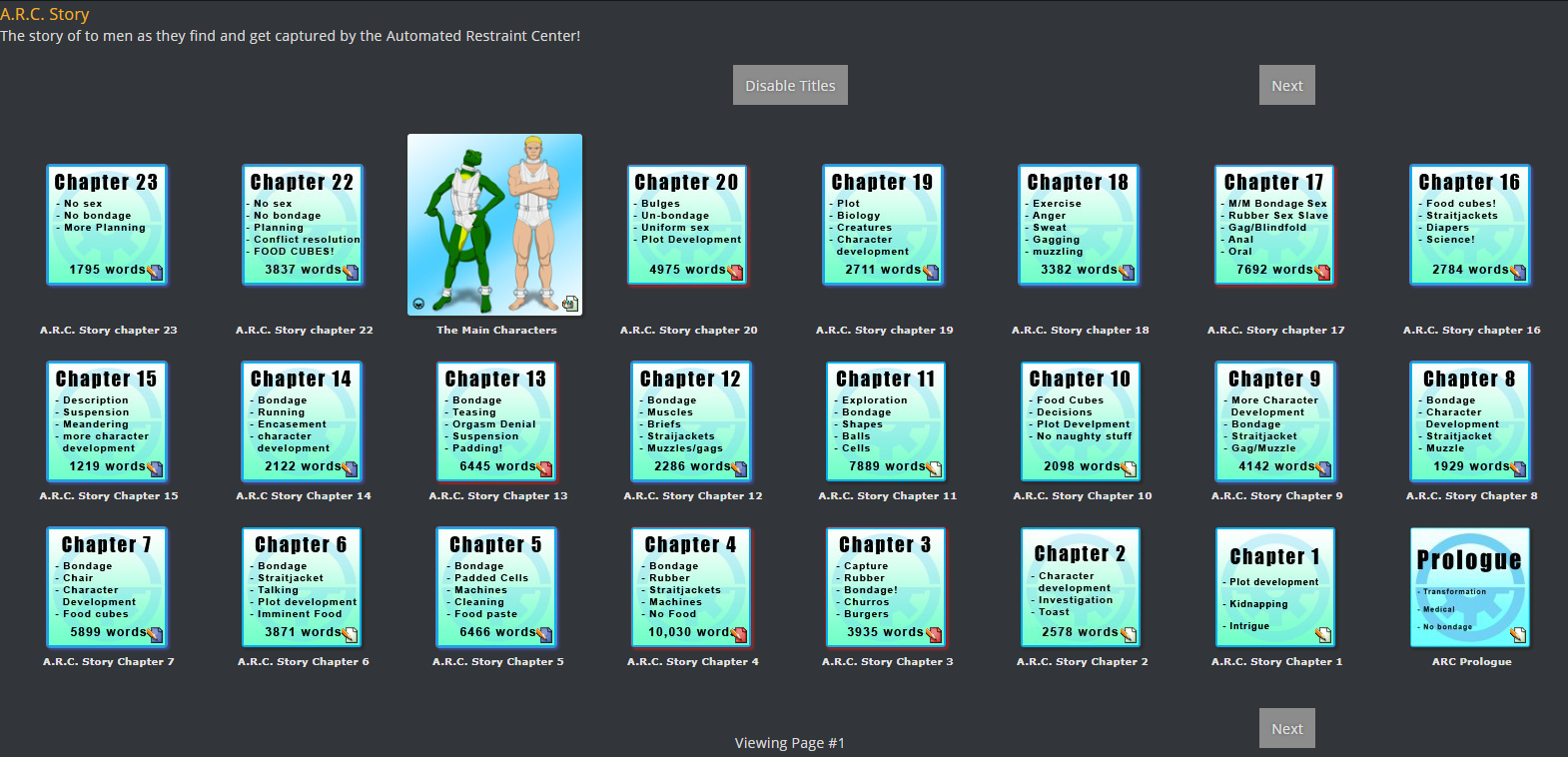Open the Chapter 15 cover thumbnail
The image size is (1568, 757).
click(107, 421)
